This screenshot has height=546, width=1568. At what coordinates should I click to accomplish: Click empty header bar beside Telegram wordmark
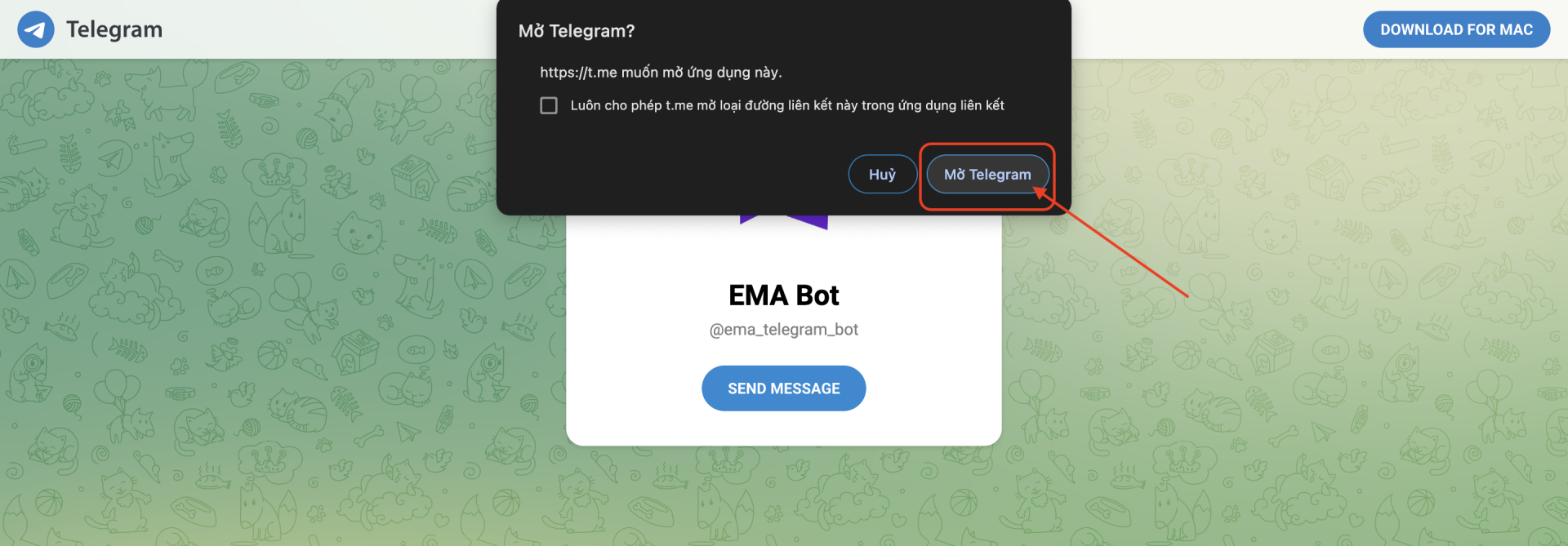point(327,29)
